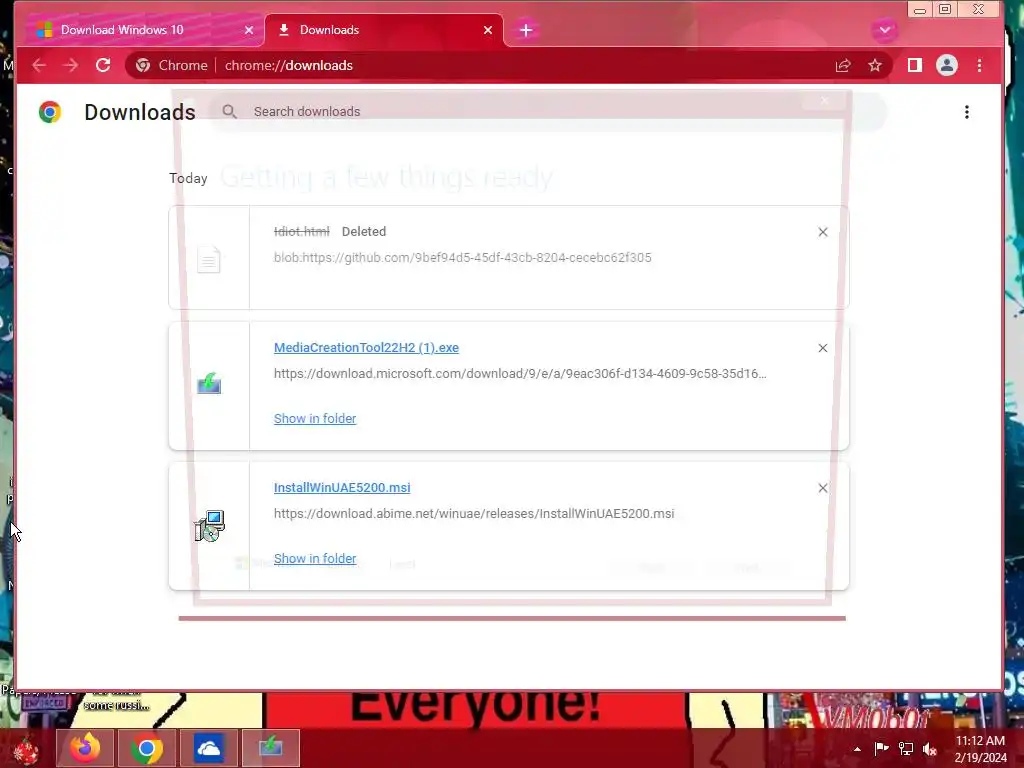Show MediaCreationTool22H2 in folder
Viewport: 1024px width, 768px height.
(x=315, y=419)
